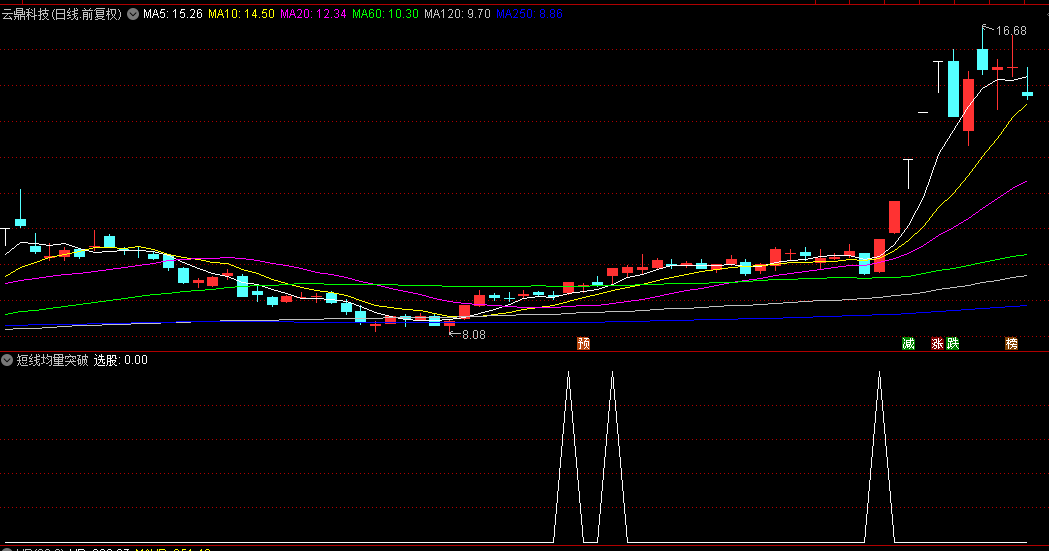Select the MA120 label in header
Screen dimensions: 1049x551
[457, 15]
